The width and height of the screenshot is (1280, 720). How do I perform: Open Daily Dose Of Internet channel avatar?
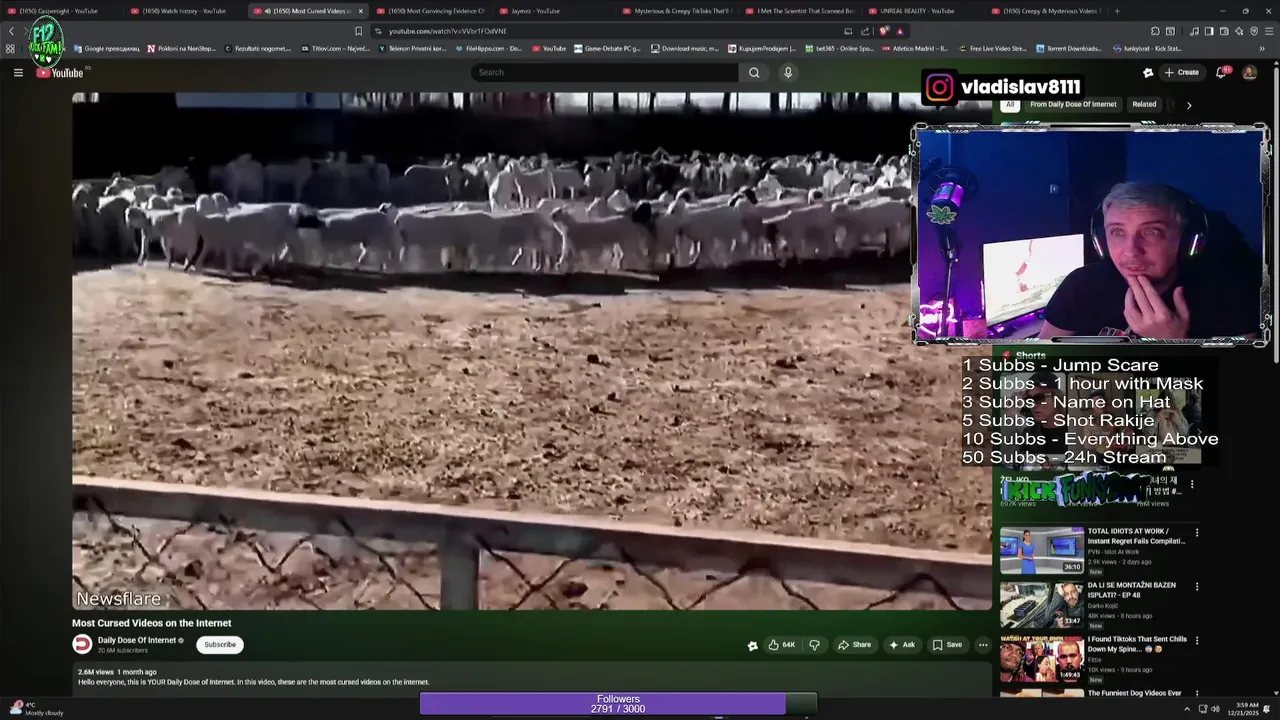[x=82, y=645]
